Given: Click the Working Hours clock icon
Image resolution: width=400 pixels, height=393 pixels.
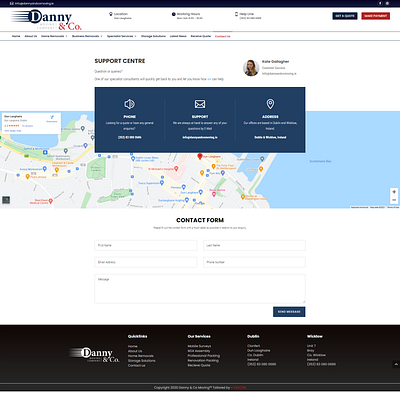Looking at the screenshot, I should click(x=174, y=14).
